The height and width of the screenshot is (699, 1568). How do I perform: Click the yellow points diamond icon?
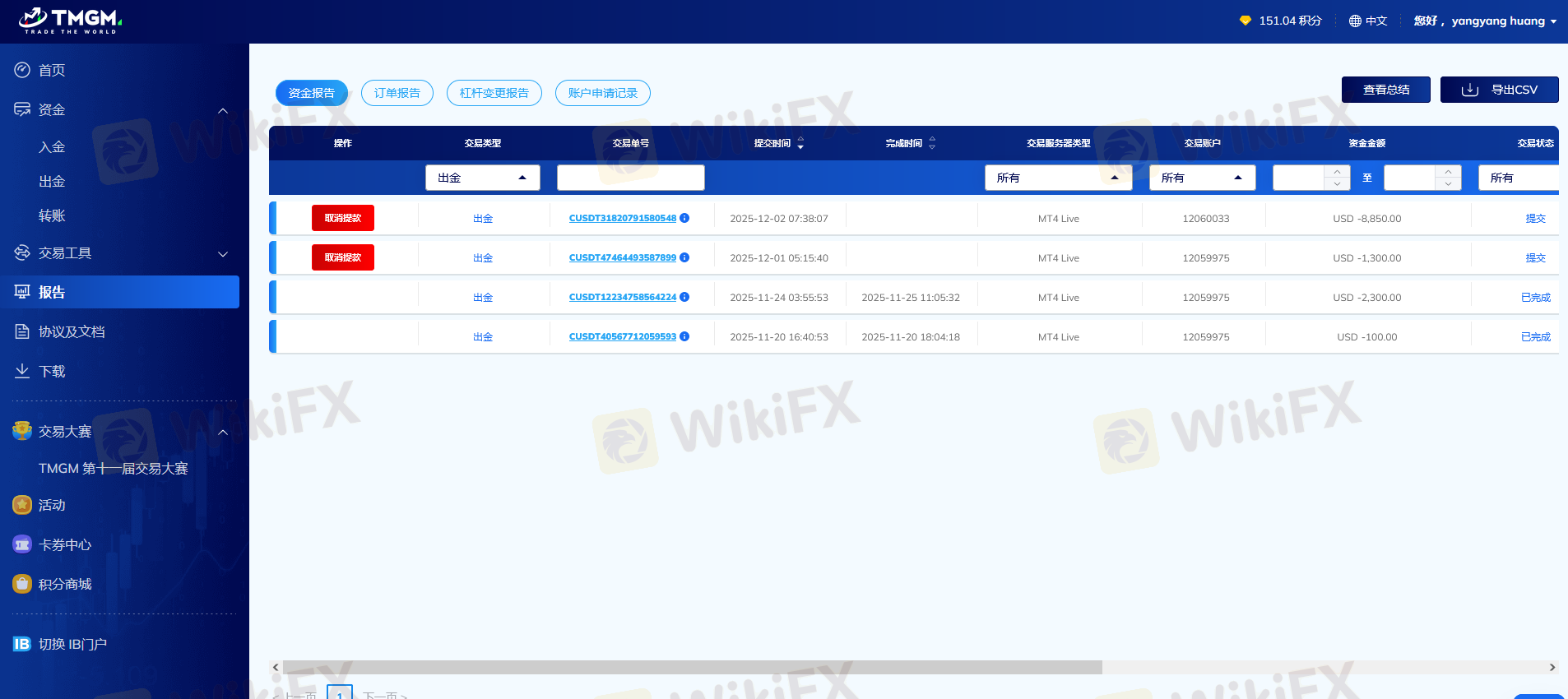[1246, 21]
